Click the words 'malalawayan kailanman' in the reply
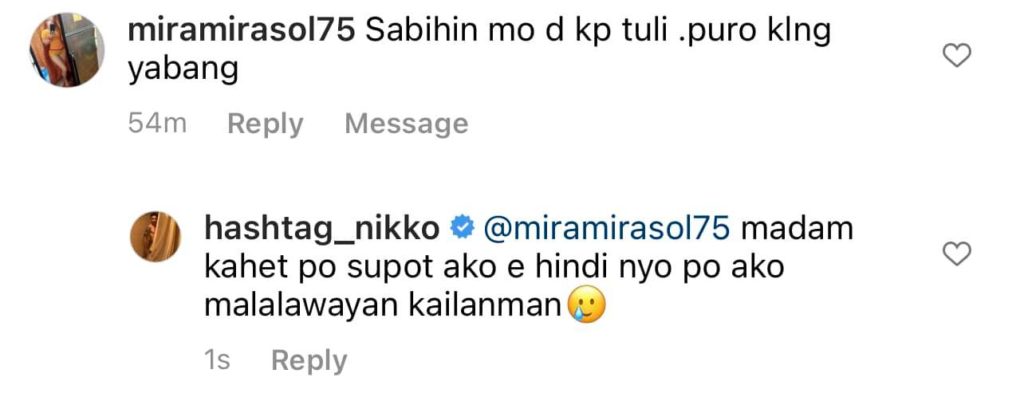This screenshot has width=1024, height=401. tap(383, 307)
